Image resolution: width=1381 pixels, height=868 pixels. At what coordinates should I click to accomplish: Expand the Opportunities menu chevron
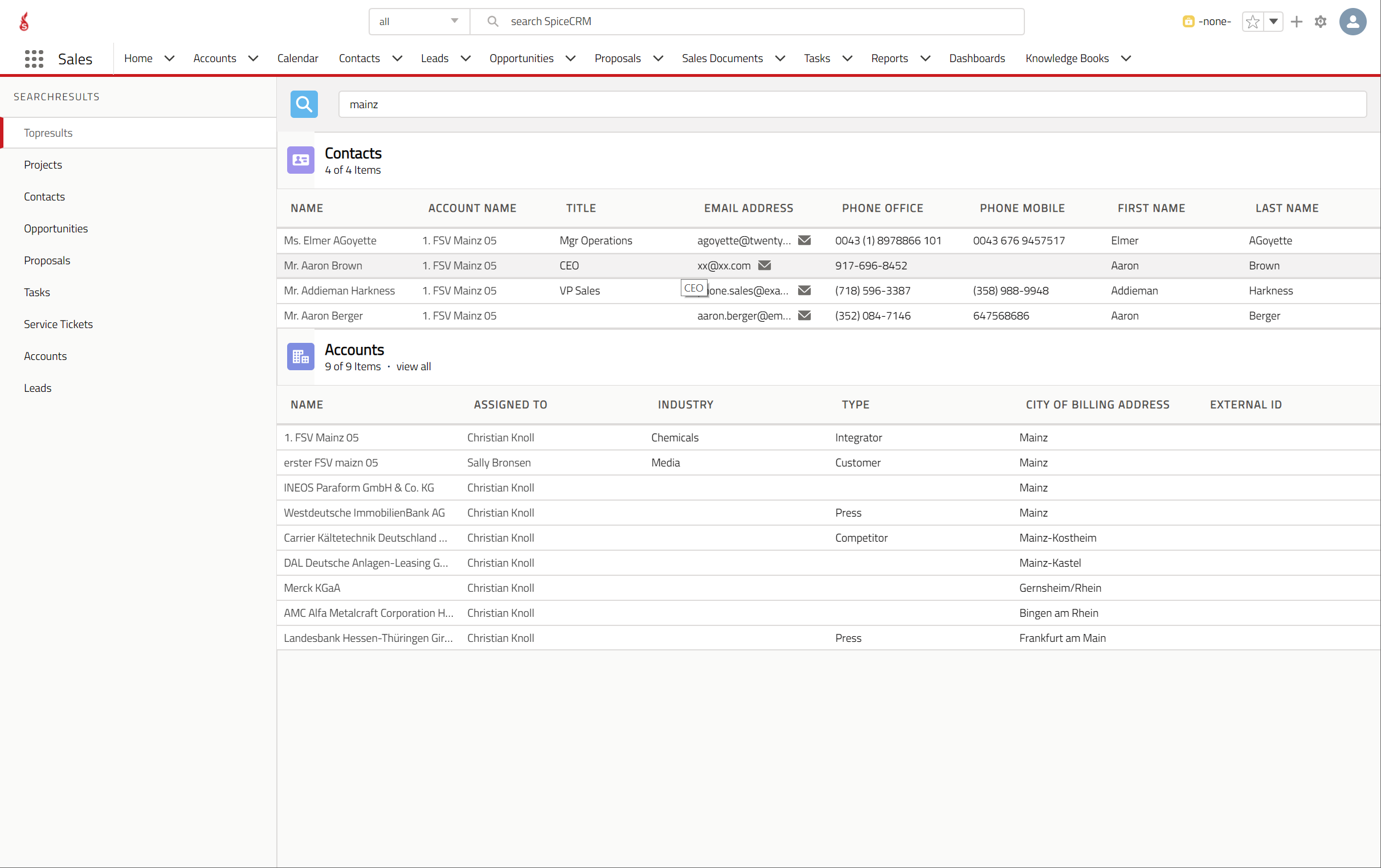(x=570, y=59)
